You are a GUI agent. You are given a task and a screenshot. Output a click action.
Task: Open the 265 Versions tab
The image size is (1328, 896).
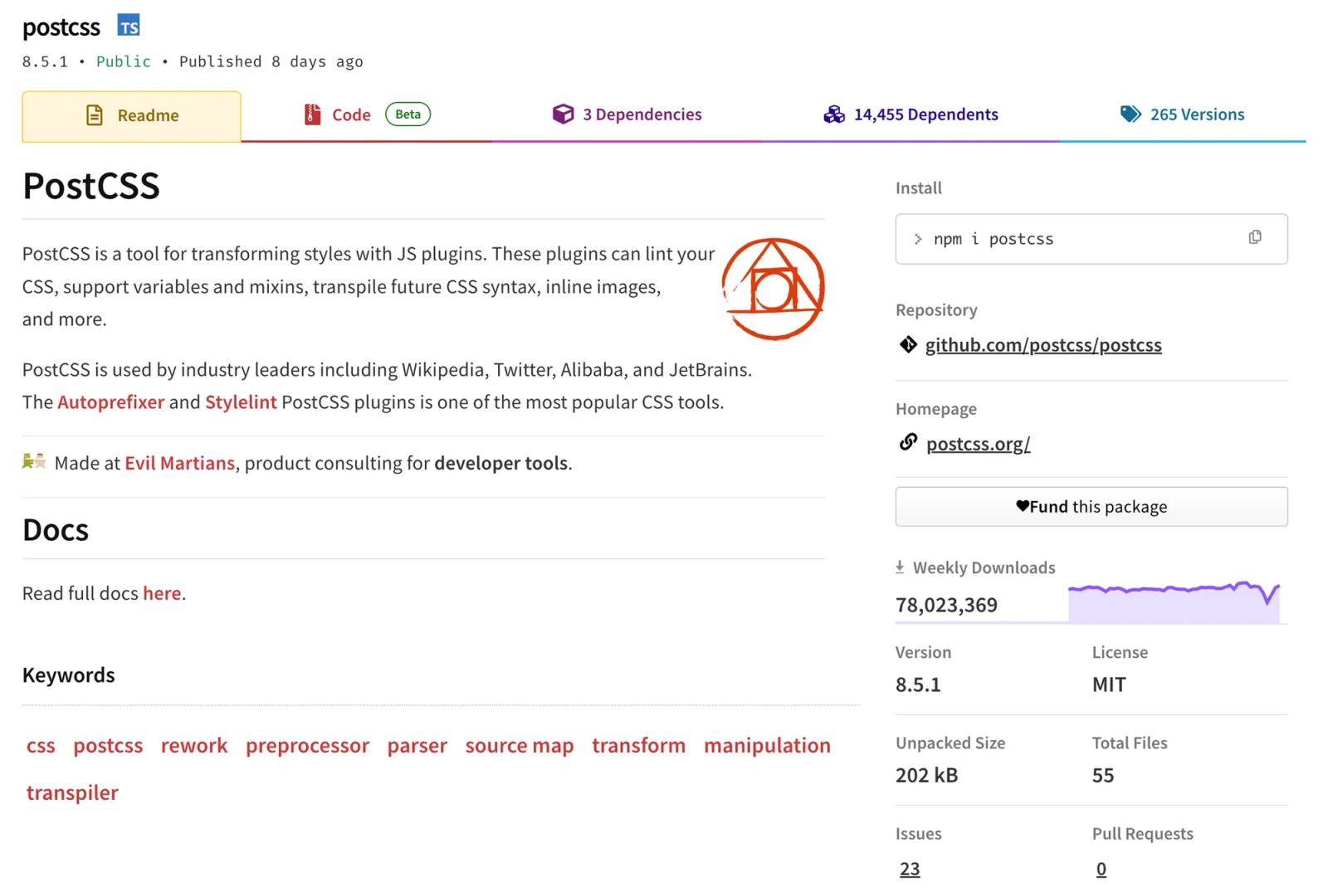click(x=1183, y=115)
